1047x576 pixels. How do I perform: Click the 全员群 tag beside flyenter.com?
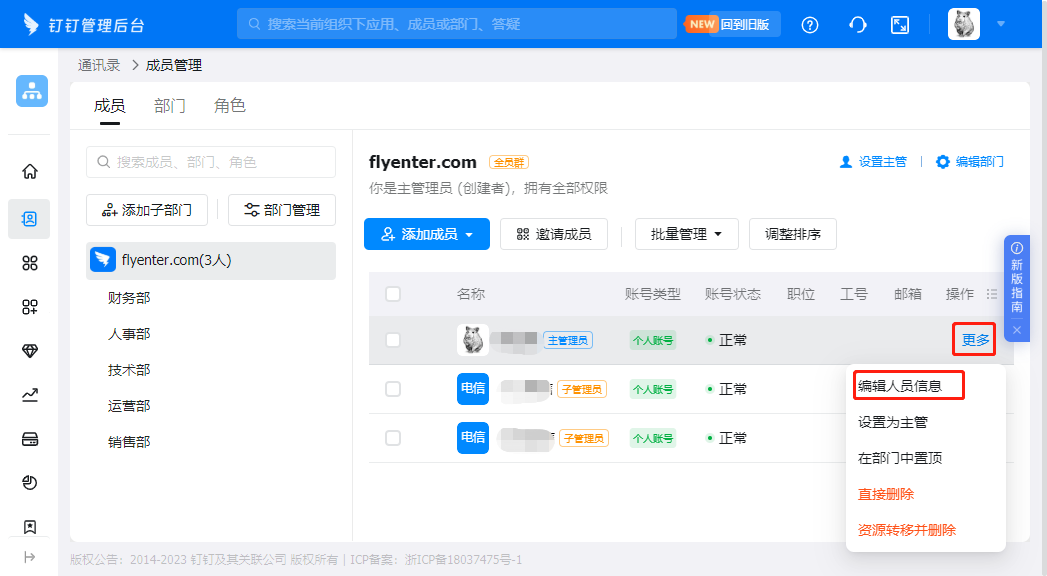[x=509, y=162]
